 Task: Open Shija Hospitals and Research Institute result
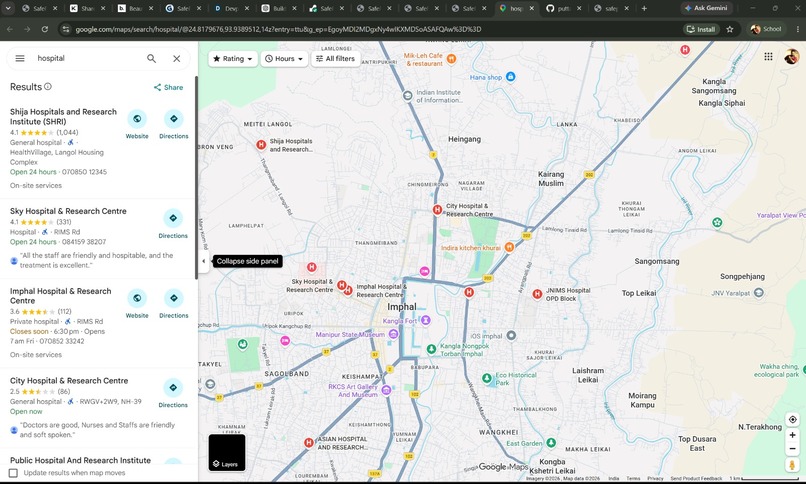tap(63, 117)
